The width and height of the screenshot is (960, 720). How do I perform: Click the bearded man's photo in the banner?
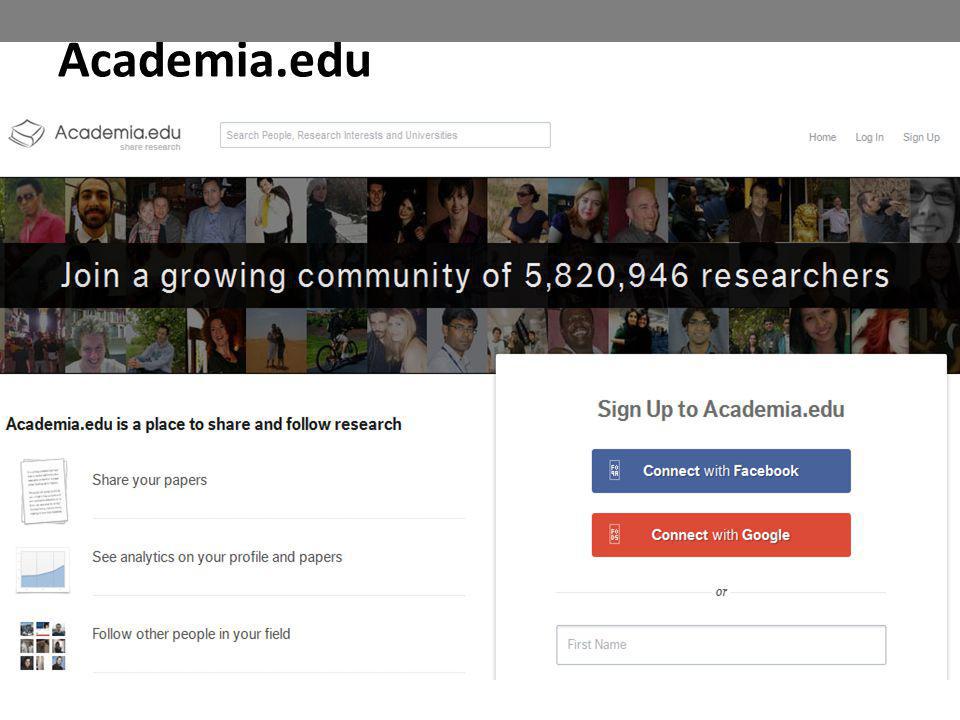(x=95, y=210)
